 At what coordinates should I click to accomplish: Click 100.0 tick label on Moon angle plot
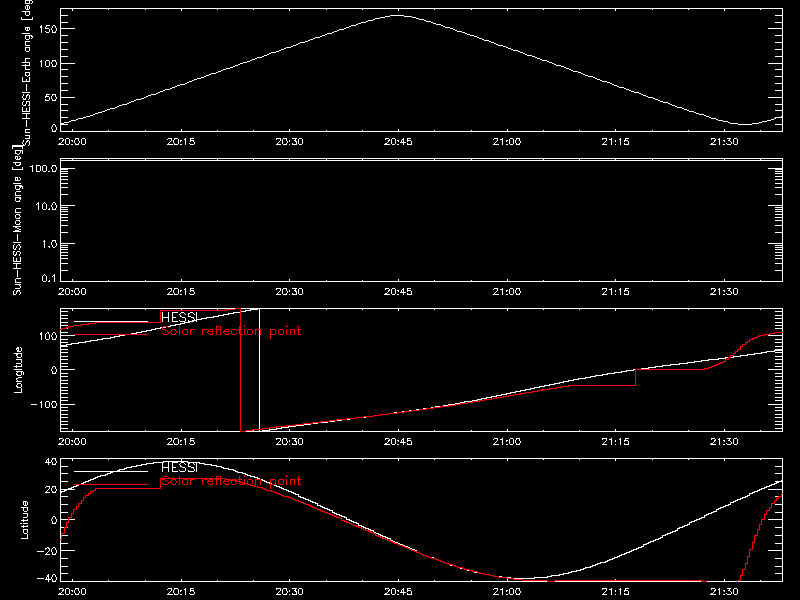43,168
